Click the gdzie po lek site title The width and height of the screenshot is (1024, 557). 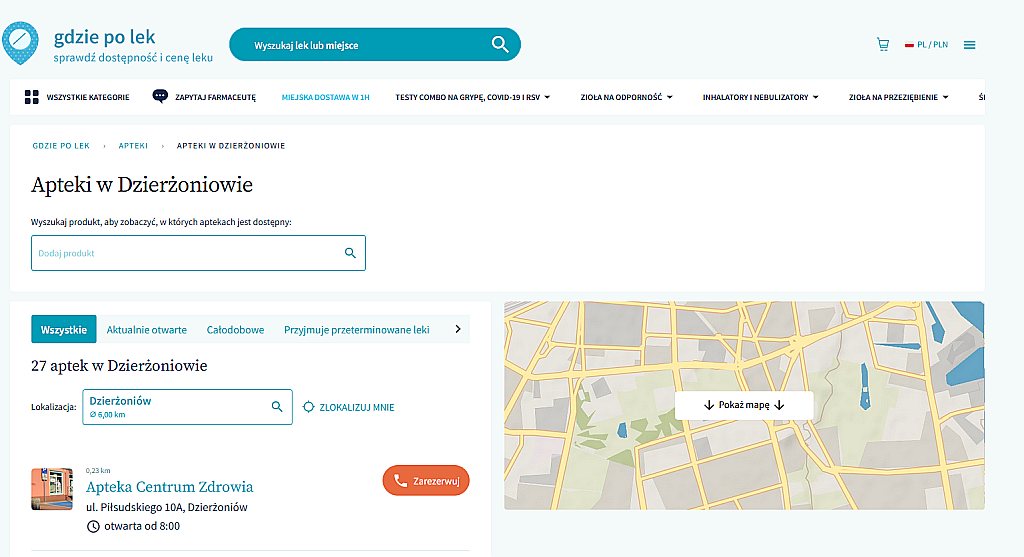104,37
